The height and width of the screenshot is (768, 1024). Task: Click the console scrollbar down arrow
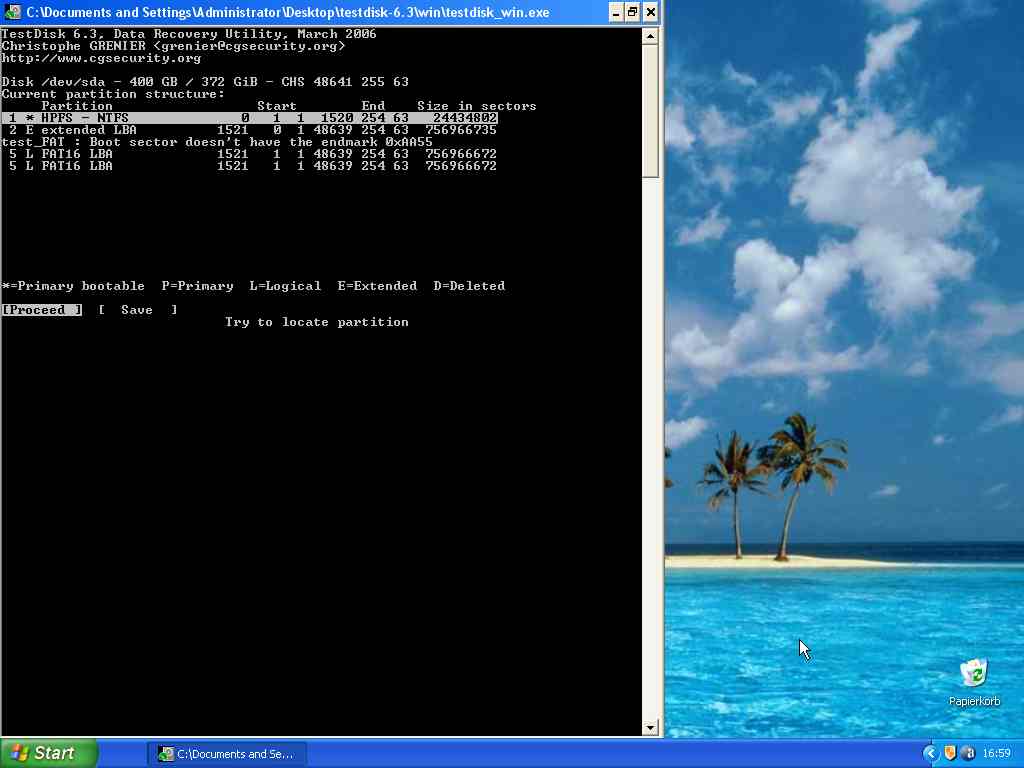point(650,728)
